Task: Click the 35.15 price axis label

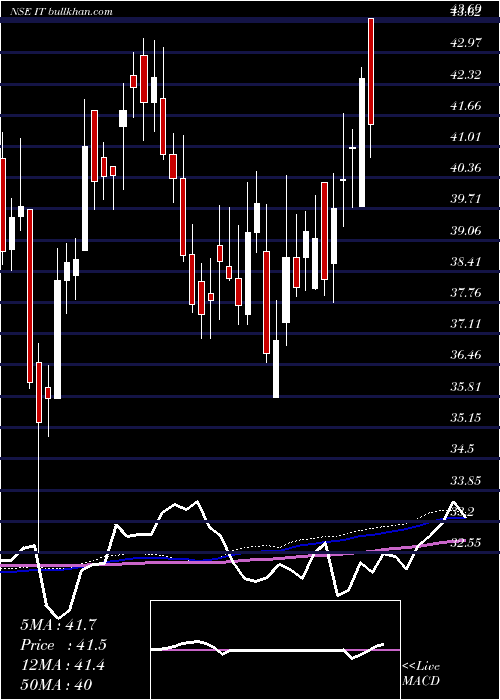Action: click(467, 417)
